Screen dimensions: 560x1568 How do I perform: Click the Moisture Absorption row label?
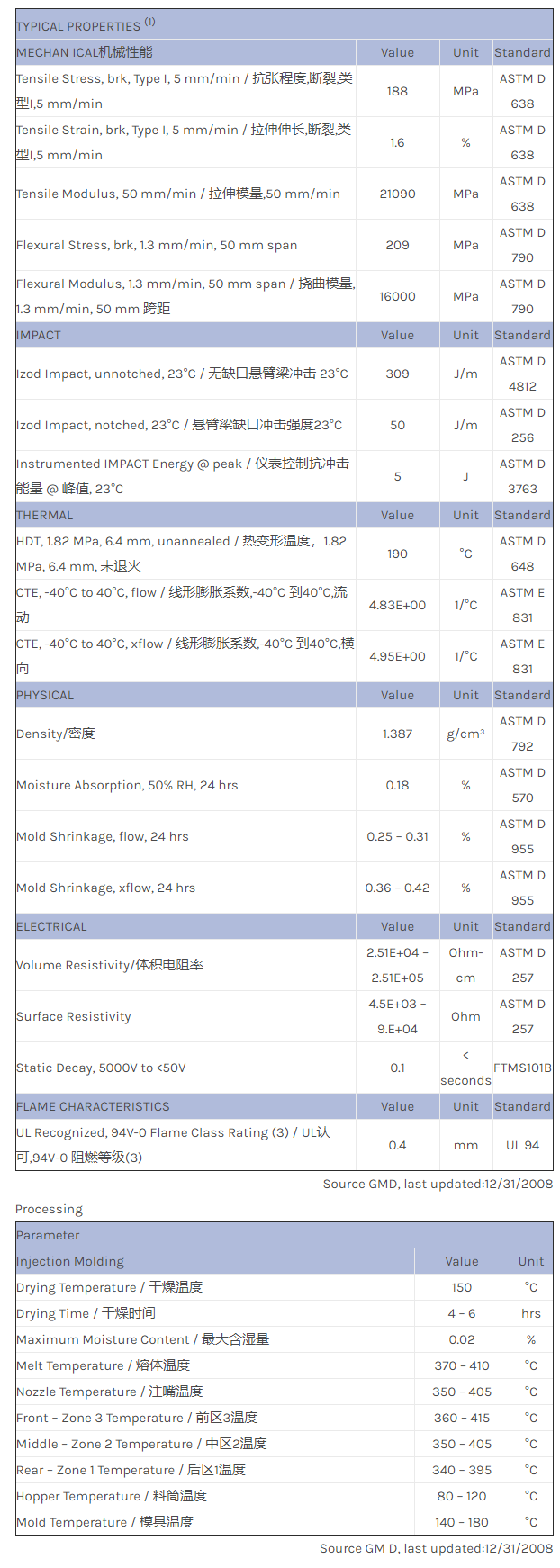click(x=127, y=785)
